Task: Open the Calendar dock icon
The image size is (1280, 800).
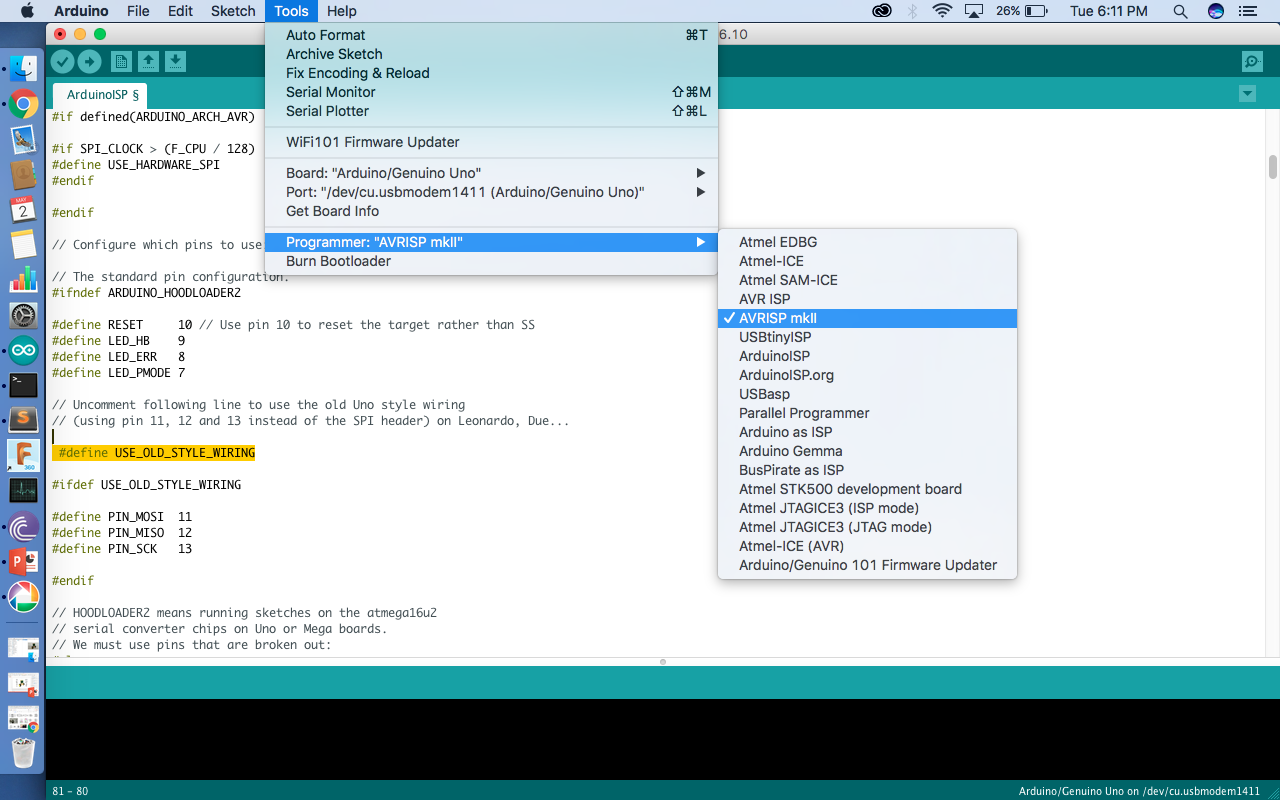Action: [23, 209]
